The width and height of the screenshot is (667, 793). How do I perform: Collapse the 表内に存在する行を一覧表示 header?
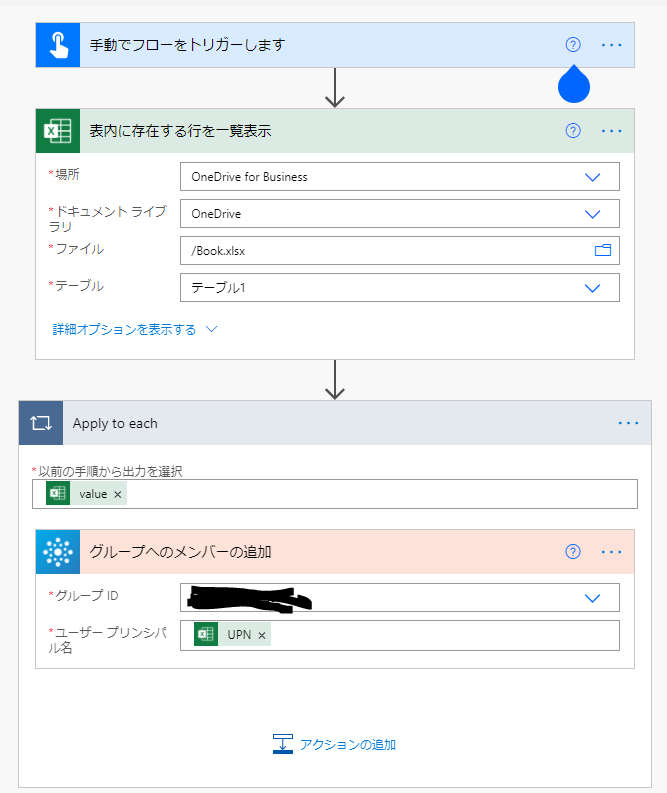click(x=335, y=131)
